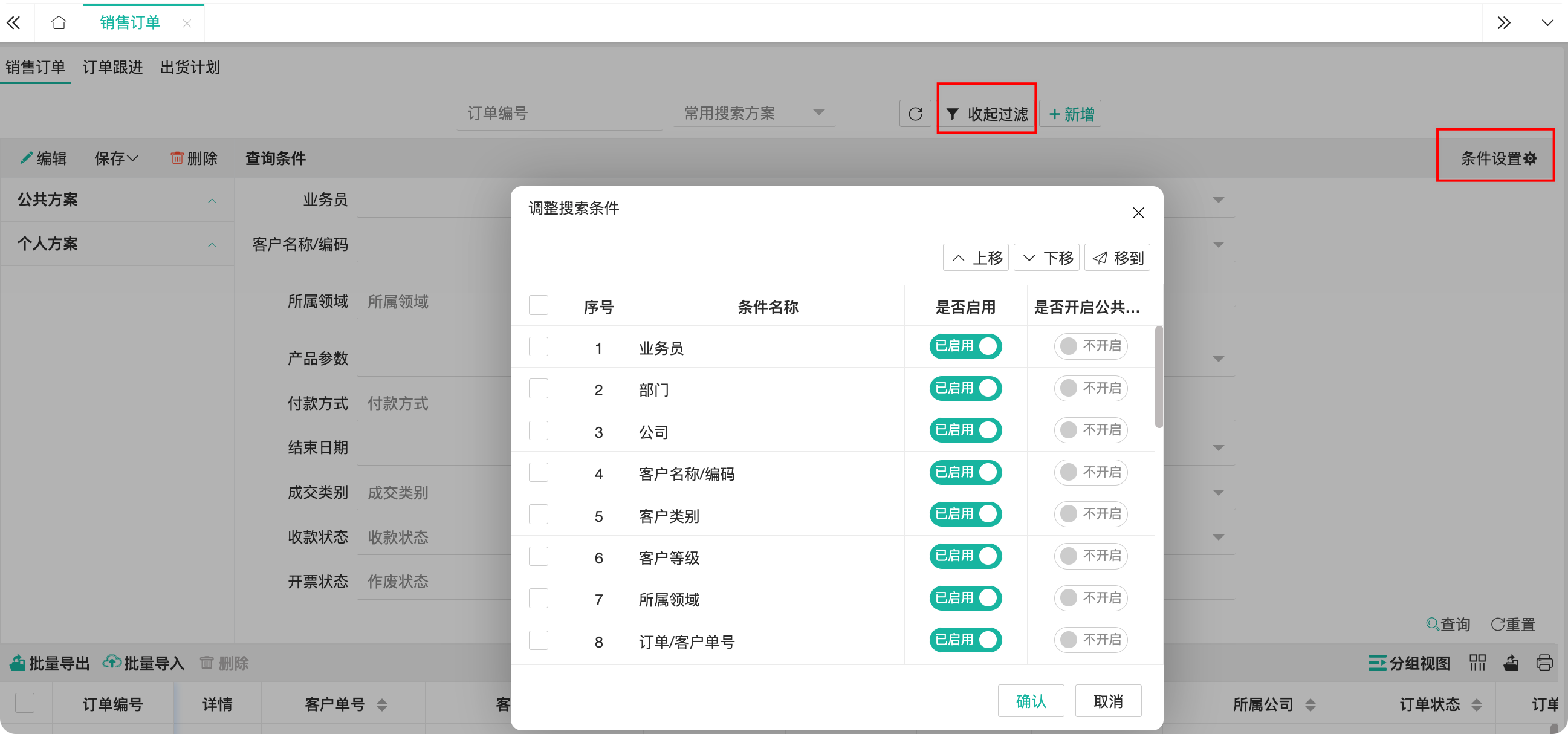Viewport: 1568px width, 734px height.
Task: Click the refresh icon next to 收起过滤
Action: pos(915,114)
